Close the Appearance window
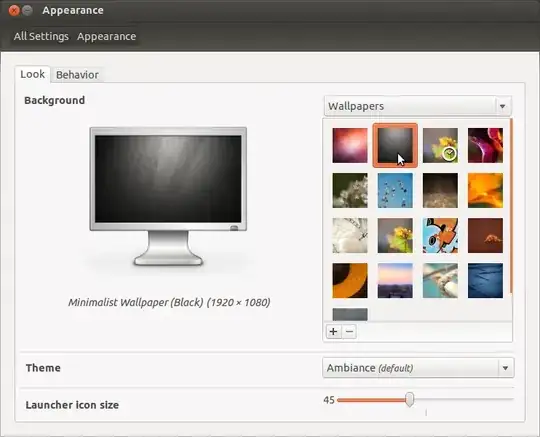Screen dimensions: 540x437 [x=14, y=11]
